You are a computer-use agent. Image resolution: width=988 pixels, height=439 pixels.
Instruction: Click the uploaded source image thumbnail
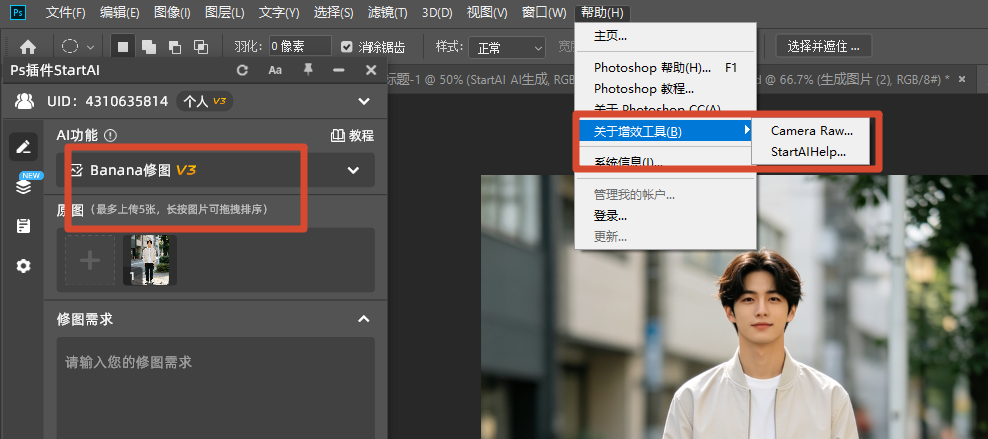point(150,260)
